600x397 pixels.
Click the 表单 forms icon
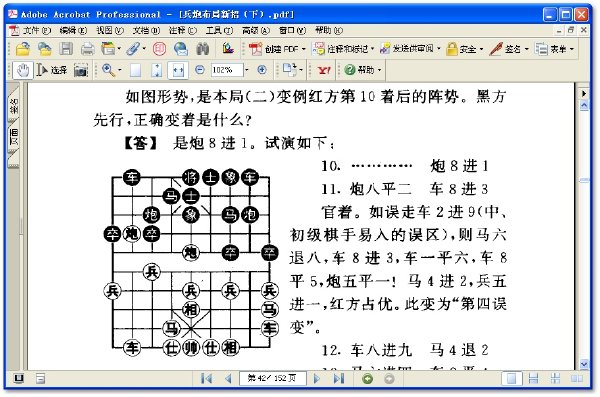[x=541, y=49]
